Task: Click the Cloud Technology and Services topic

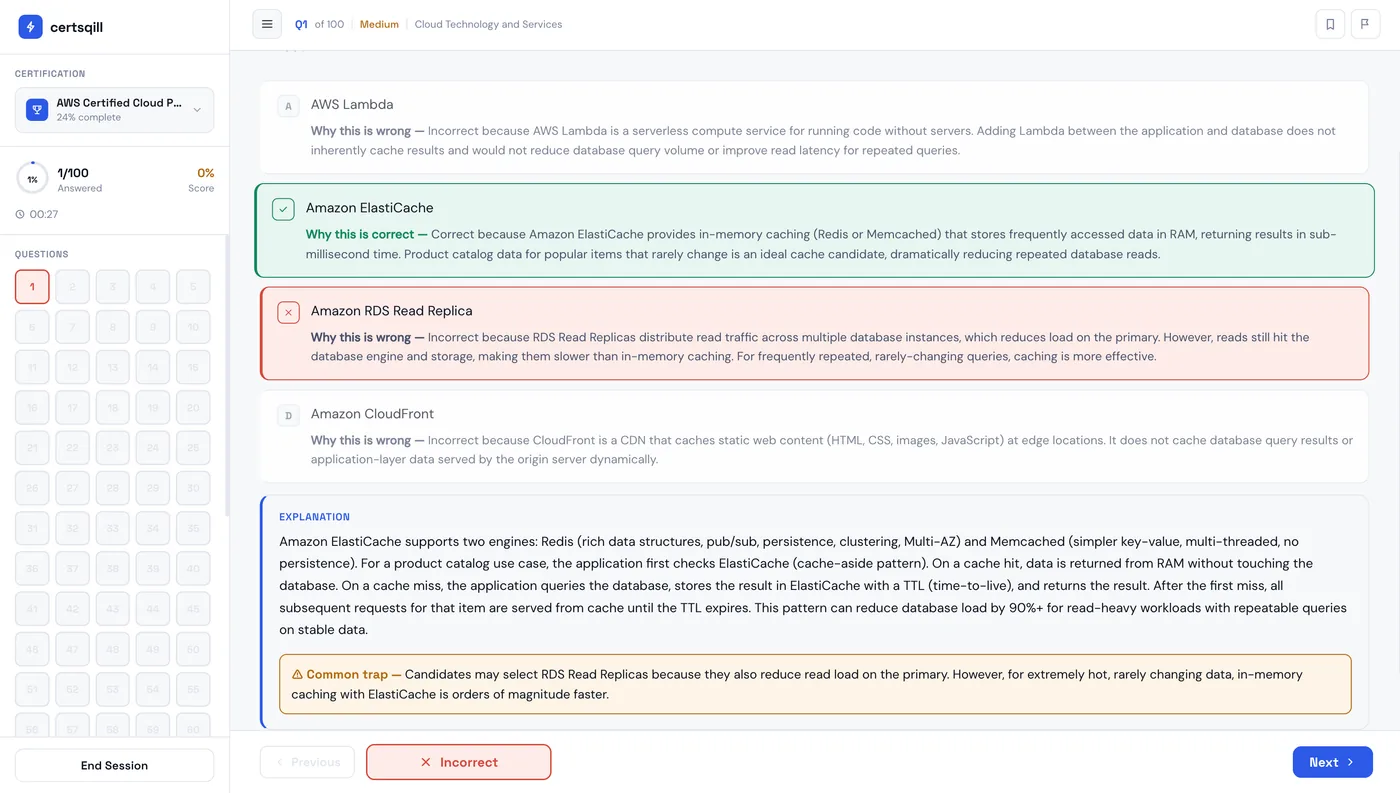Action: [x=488, y=24]
